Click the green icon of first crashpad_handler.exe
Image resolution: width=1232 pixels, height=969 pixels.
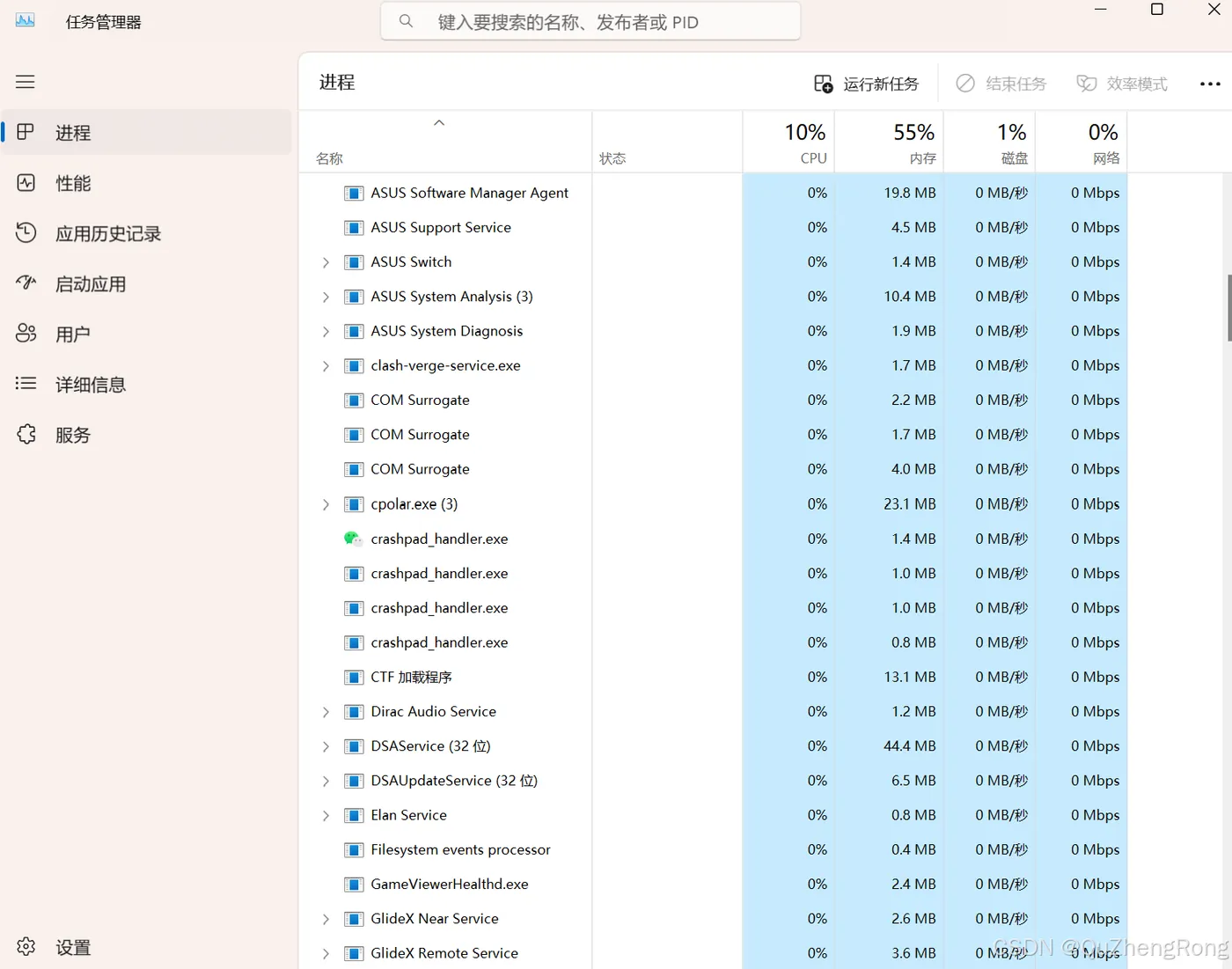pyautogui.click(x=353, y=539)
